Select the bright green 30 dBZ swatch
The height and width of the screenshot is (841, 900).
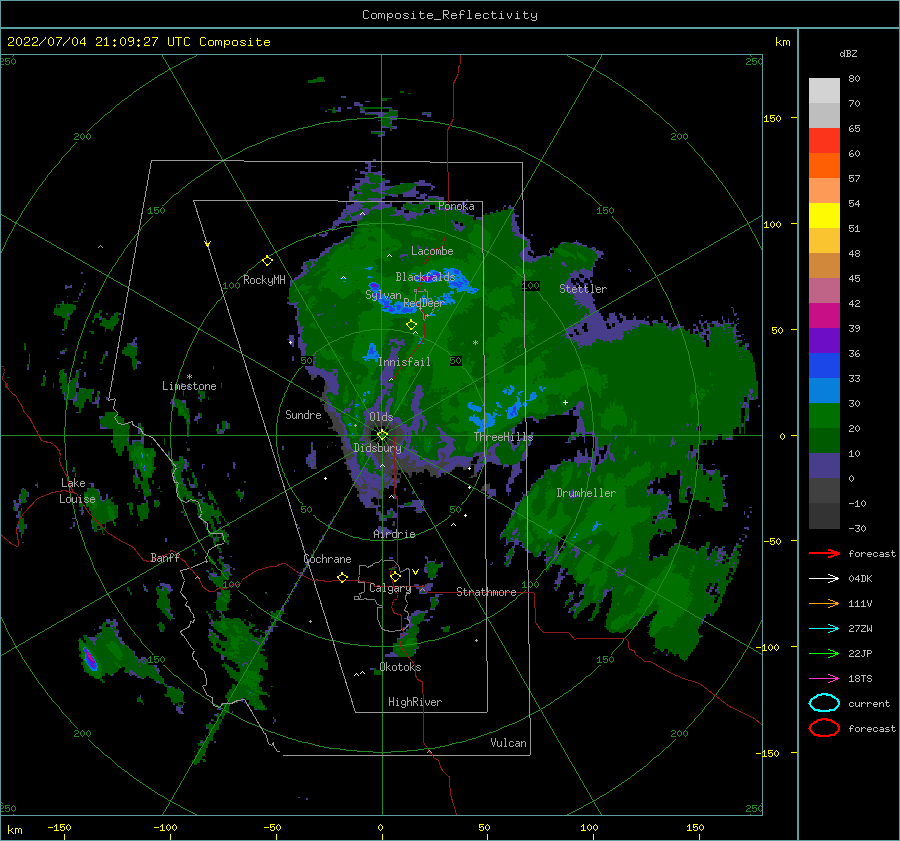(824, 416)
